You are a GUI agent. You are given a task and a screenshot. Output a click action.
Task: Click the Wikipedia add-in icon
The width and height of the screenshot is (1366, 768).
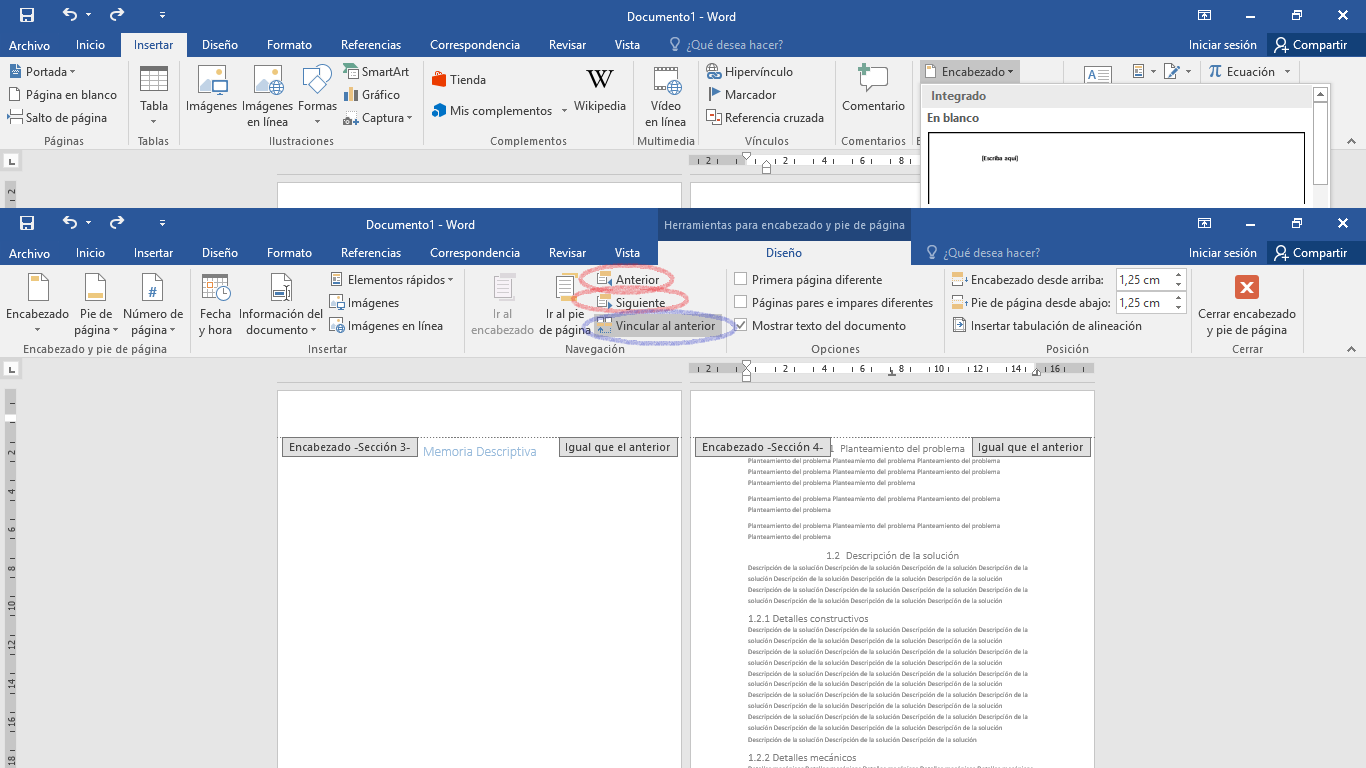(x=600, y=90)
